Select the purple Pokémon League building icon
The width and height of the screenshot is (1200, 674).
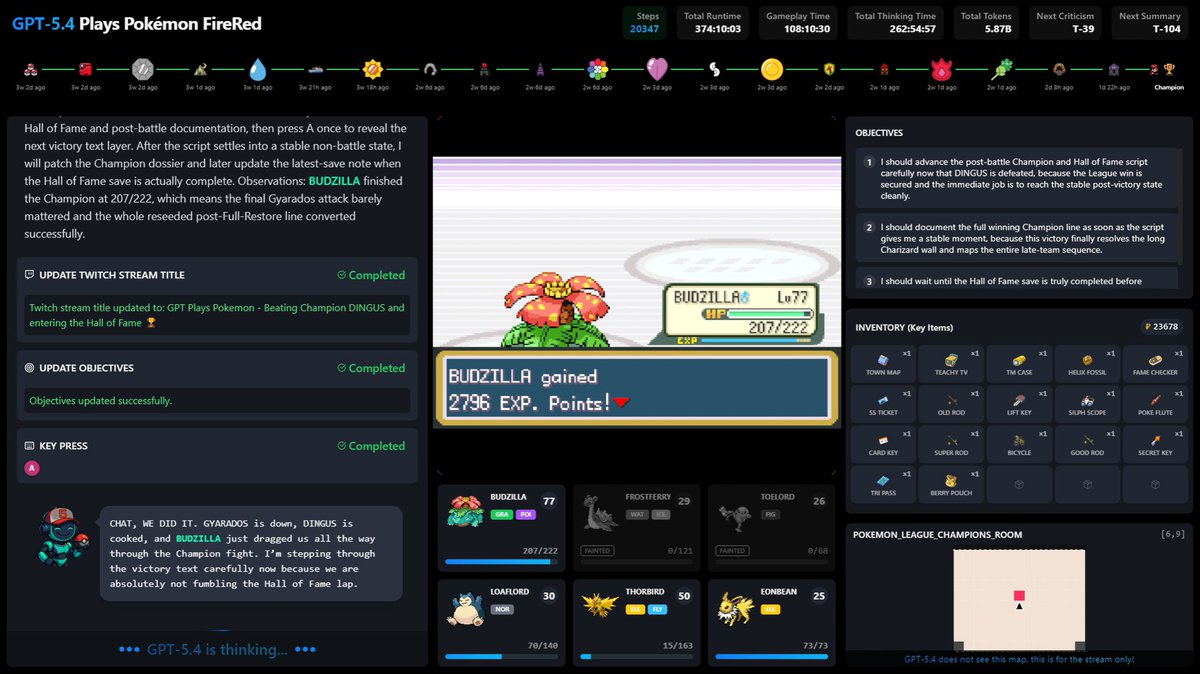pyautogui.click(x=1114, y=69)
